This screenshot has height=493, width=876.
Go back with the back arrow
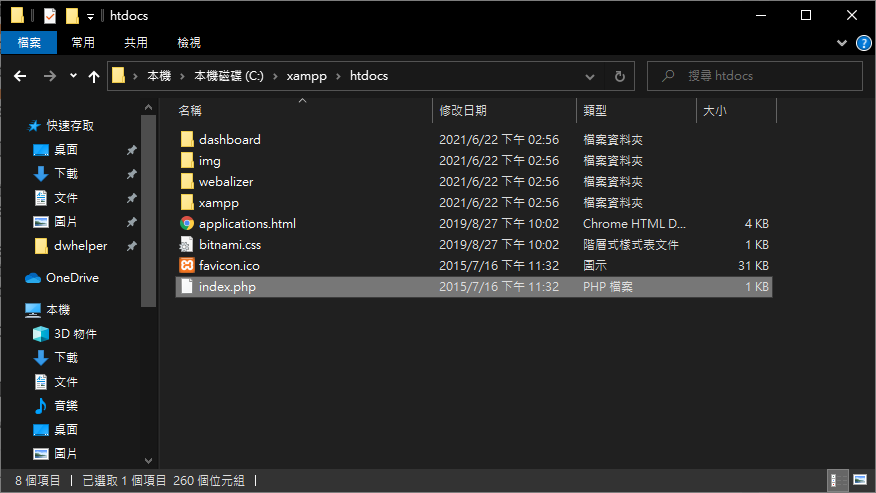20,76
